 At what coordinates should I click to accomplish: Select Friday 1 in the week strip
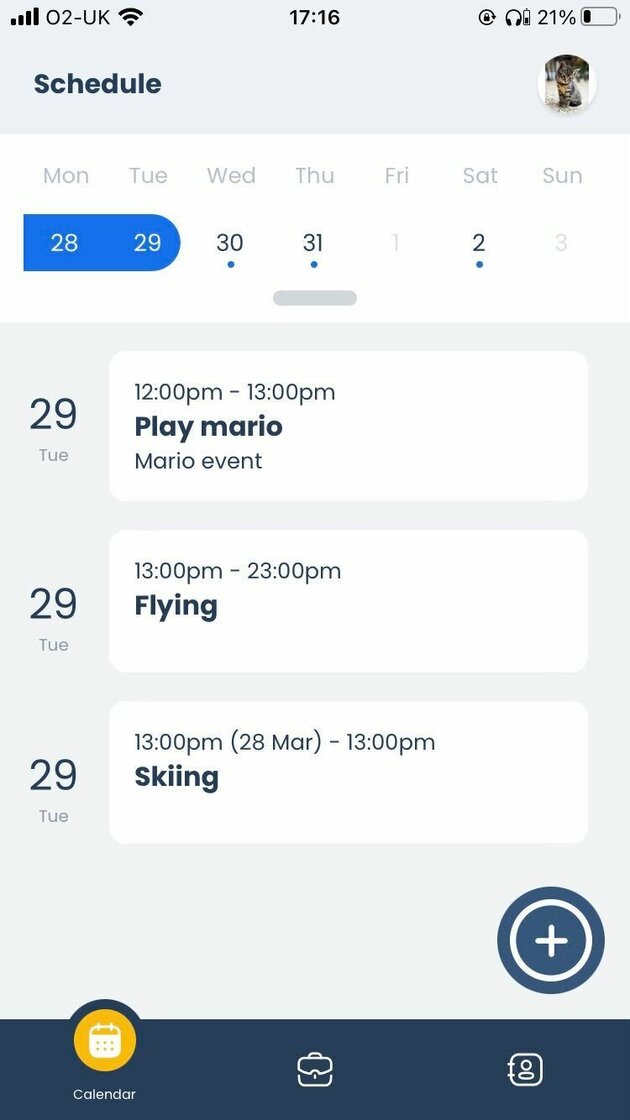tap(396, 243)
